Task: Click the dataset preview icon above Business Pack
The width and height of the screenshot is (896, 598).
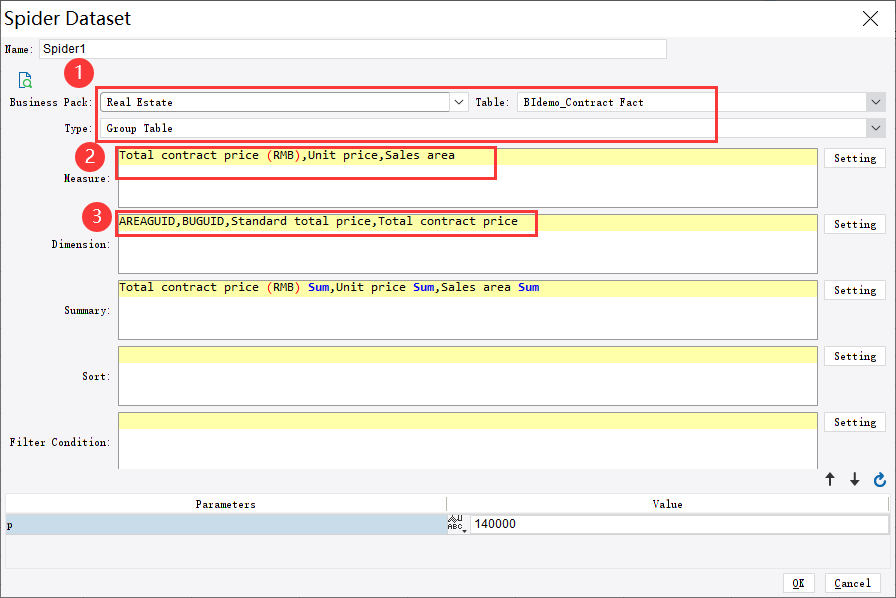Action: (23, 81)
